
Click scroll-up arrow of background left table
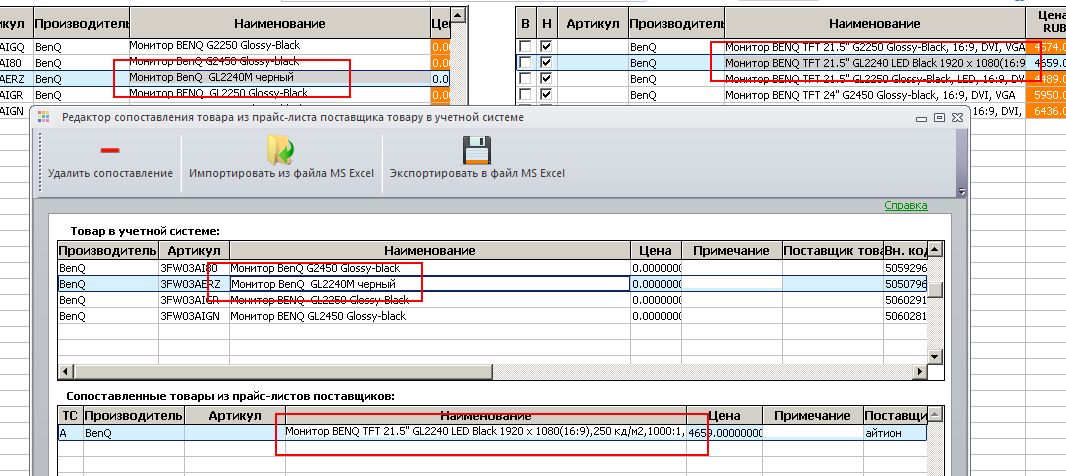pyautogui.click(x=459, y=14)
